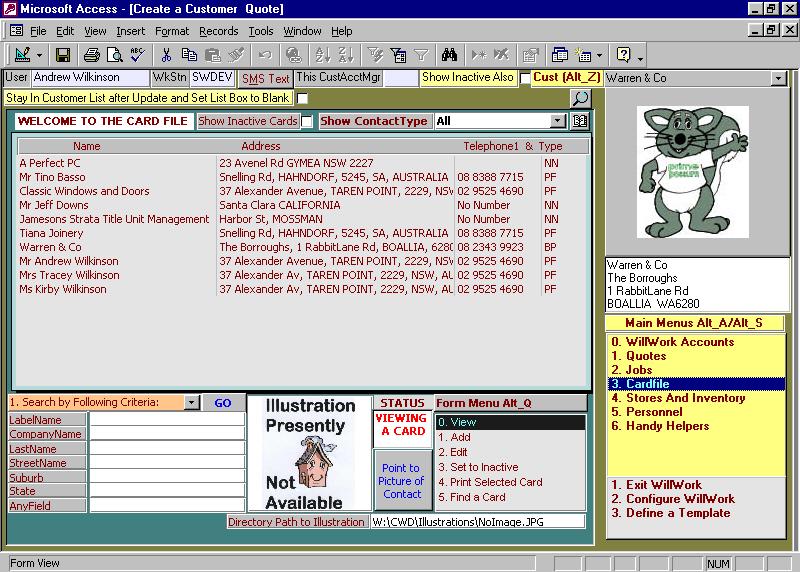Toggle the Show Inactive Also checkbox
Image resolution: width=800 pixels, height=572 pixels.
coord(525,78)
